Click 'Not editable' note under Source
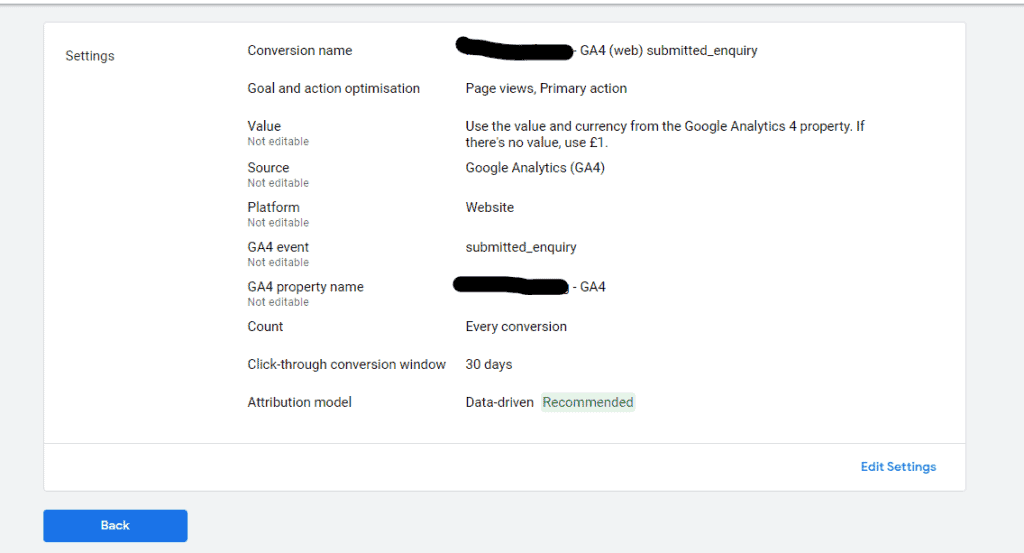Screen dimensions: 1024x553 tap(278, 183)
